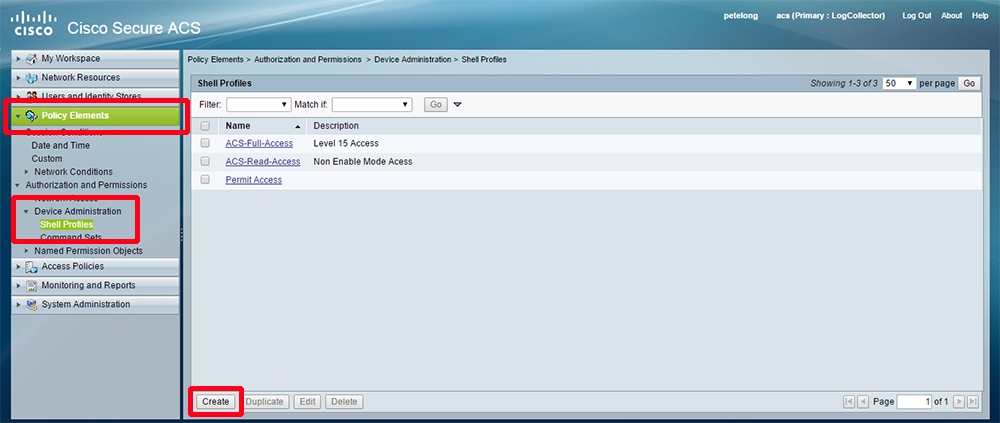Select Shell Profiles tree item
This screenshot has width=1000, height=423.
click(66, 225)
